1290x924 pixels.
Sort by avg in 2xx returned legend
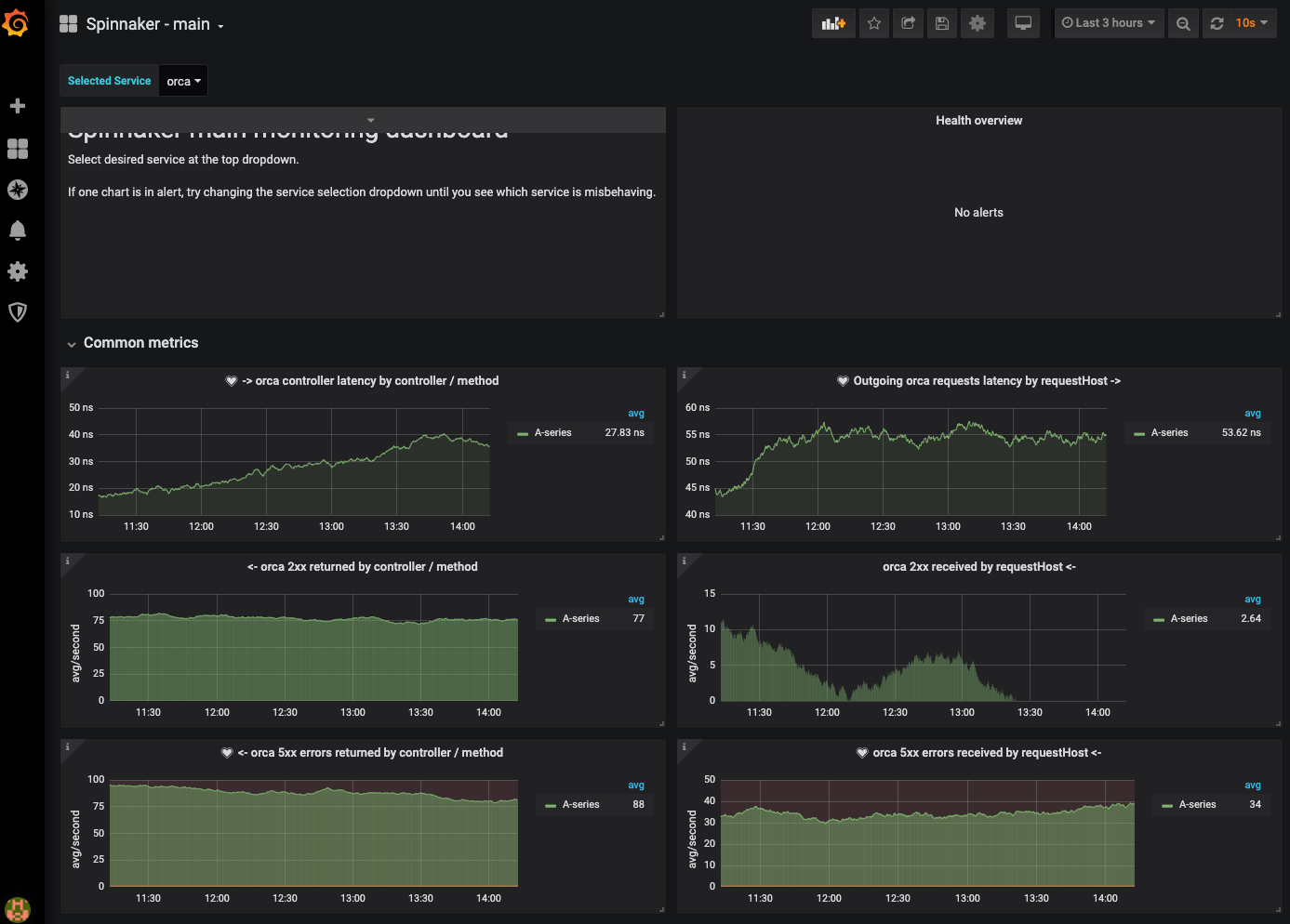tap(636, 600)
